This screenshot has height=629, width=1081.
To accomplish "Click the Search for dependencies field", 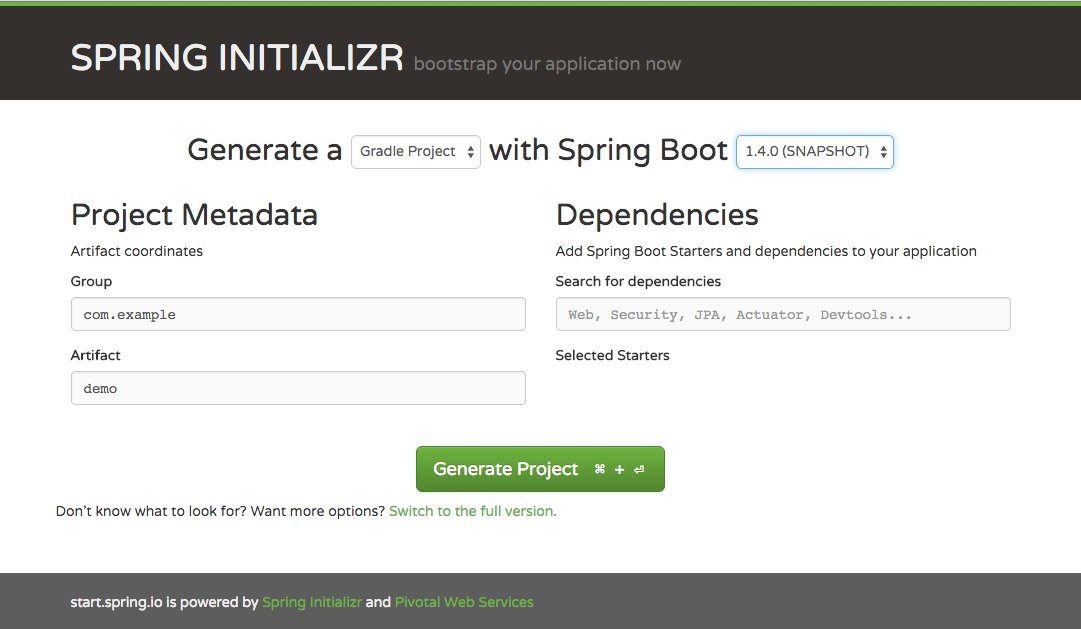I will 783,314.
